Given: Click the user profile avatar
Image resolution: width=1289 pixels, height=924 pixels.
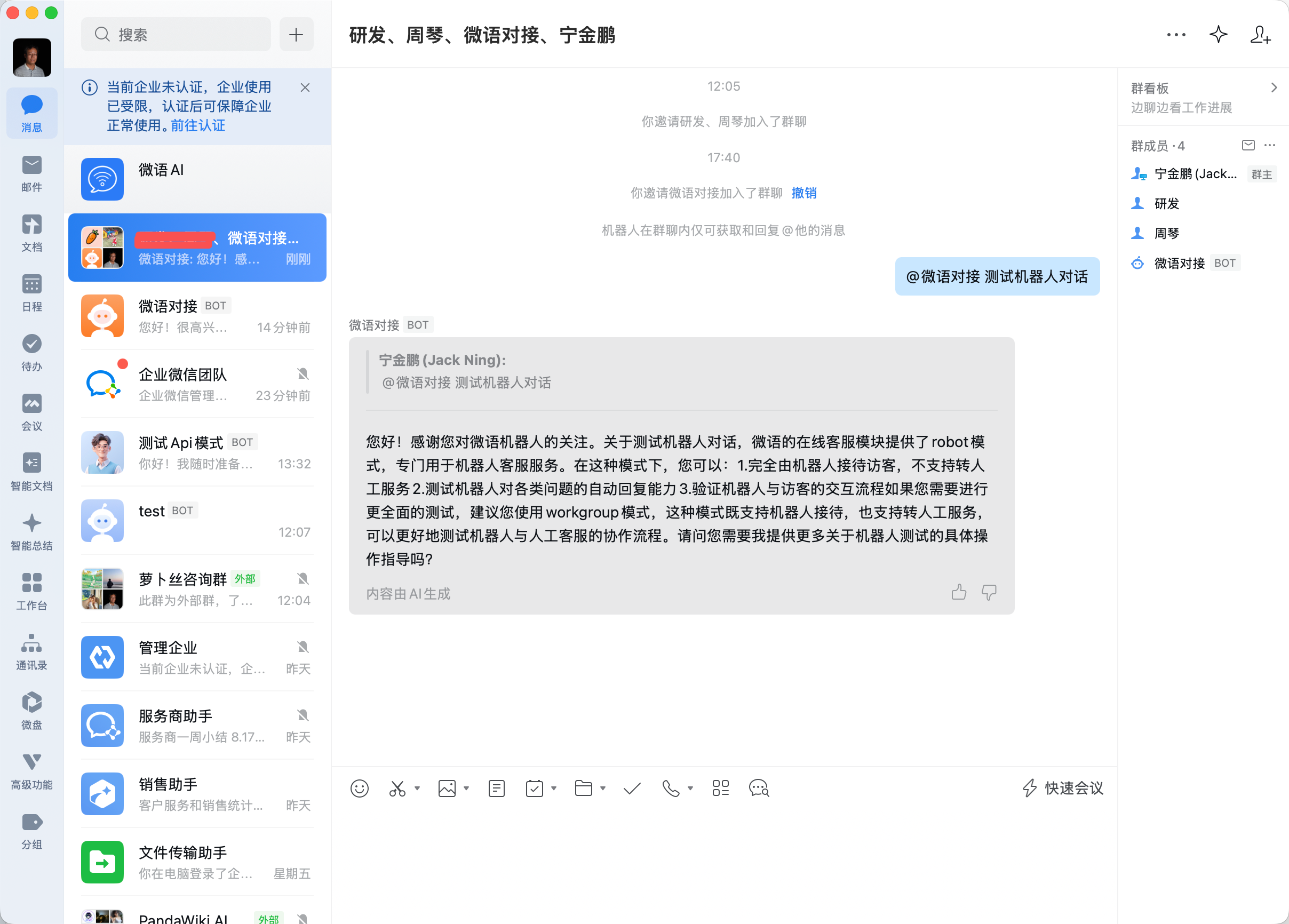Looking at the screenshot, I should coord(32,58).
